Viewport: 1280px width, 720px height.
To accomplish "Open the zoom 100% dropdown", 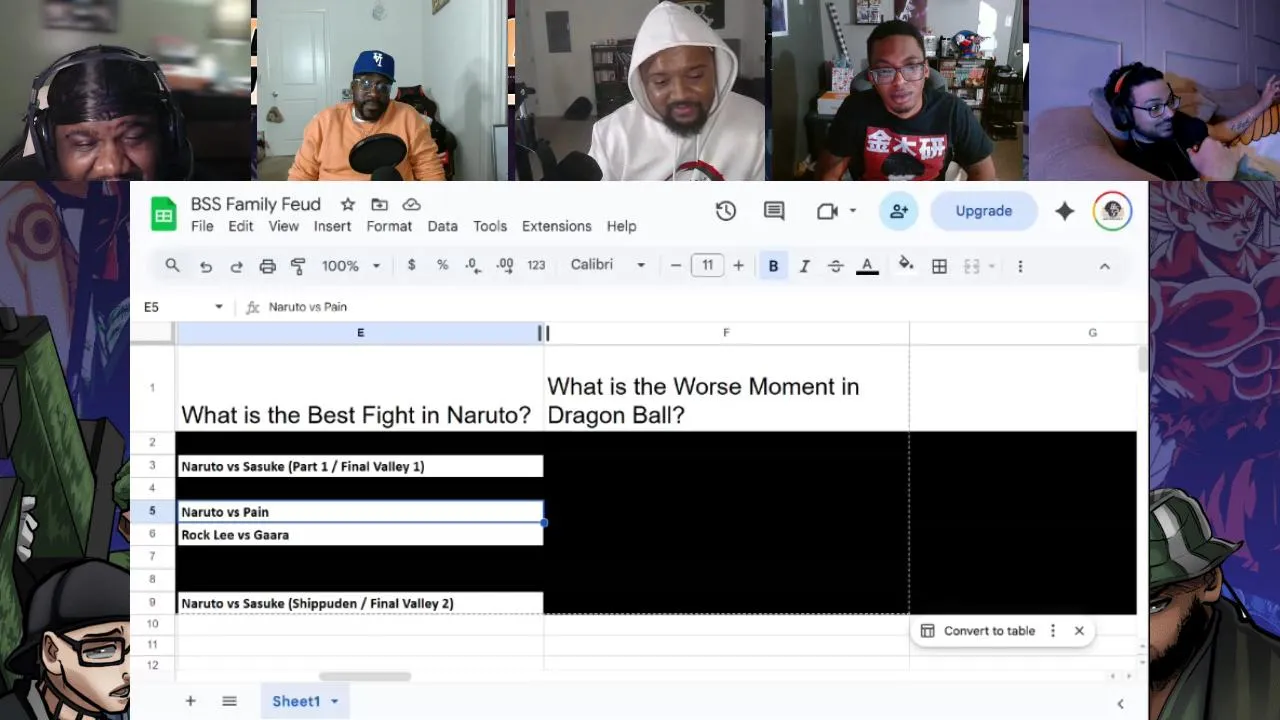I will pyautogui.click(x=351, y=265).
